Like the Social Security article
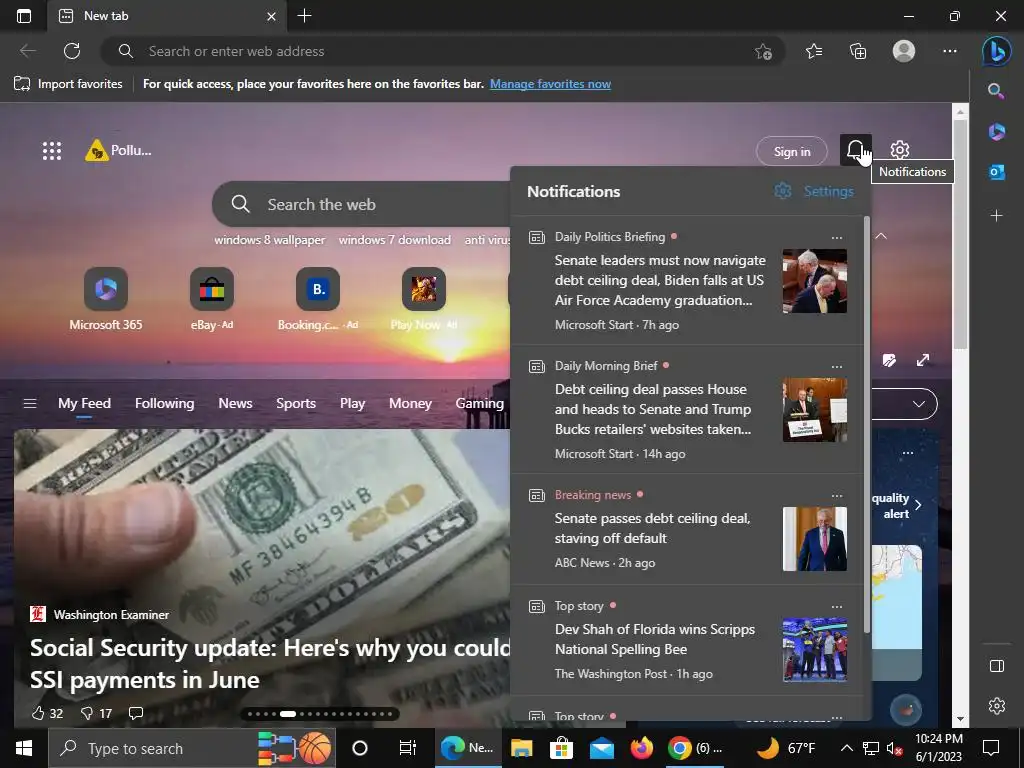1024x768 pixels. pyautogui.click(x=47, y=713)
